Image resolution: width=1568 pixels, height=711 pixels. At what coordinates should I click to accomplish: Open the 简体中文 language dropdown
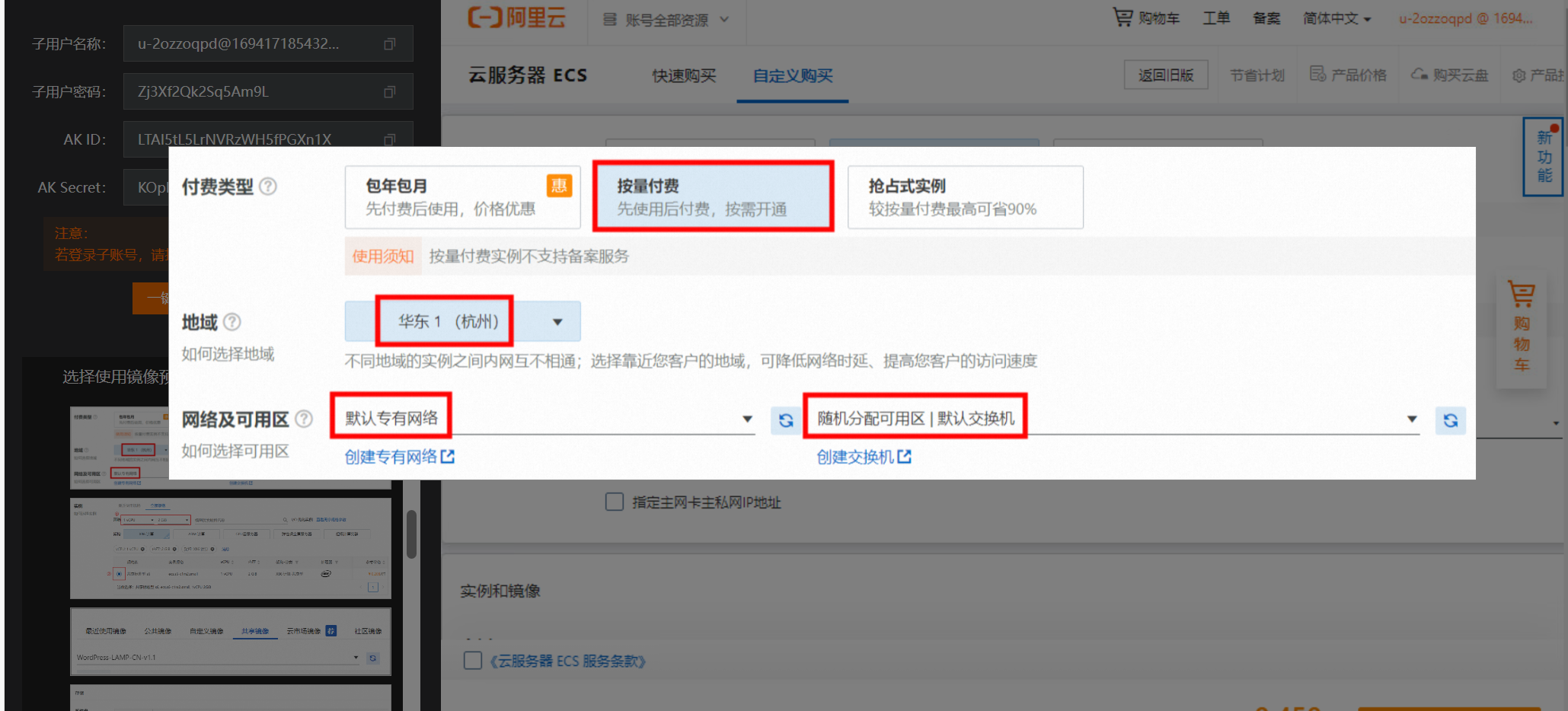(1336, 18)
